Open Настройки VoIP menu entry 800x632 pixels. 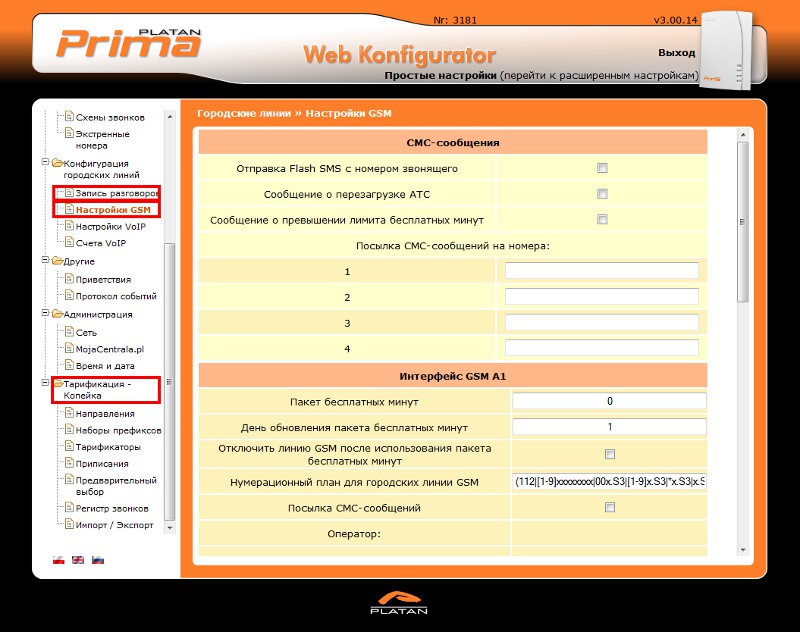coord(111,226)
